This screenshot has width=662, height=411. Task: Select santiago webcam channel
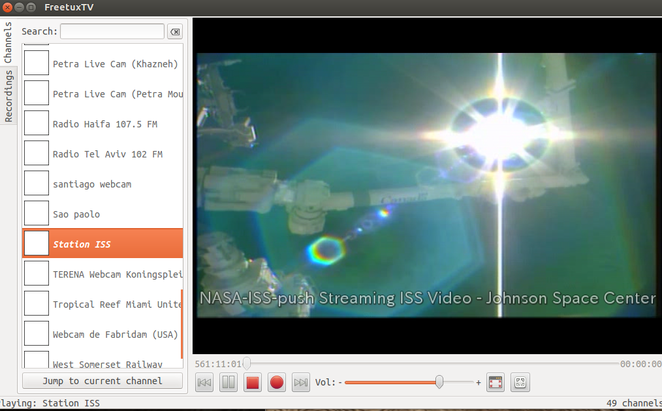(x=103, y=184)
